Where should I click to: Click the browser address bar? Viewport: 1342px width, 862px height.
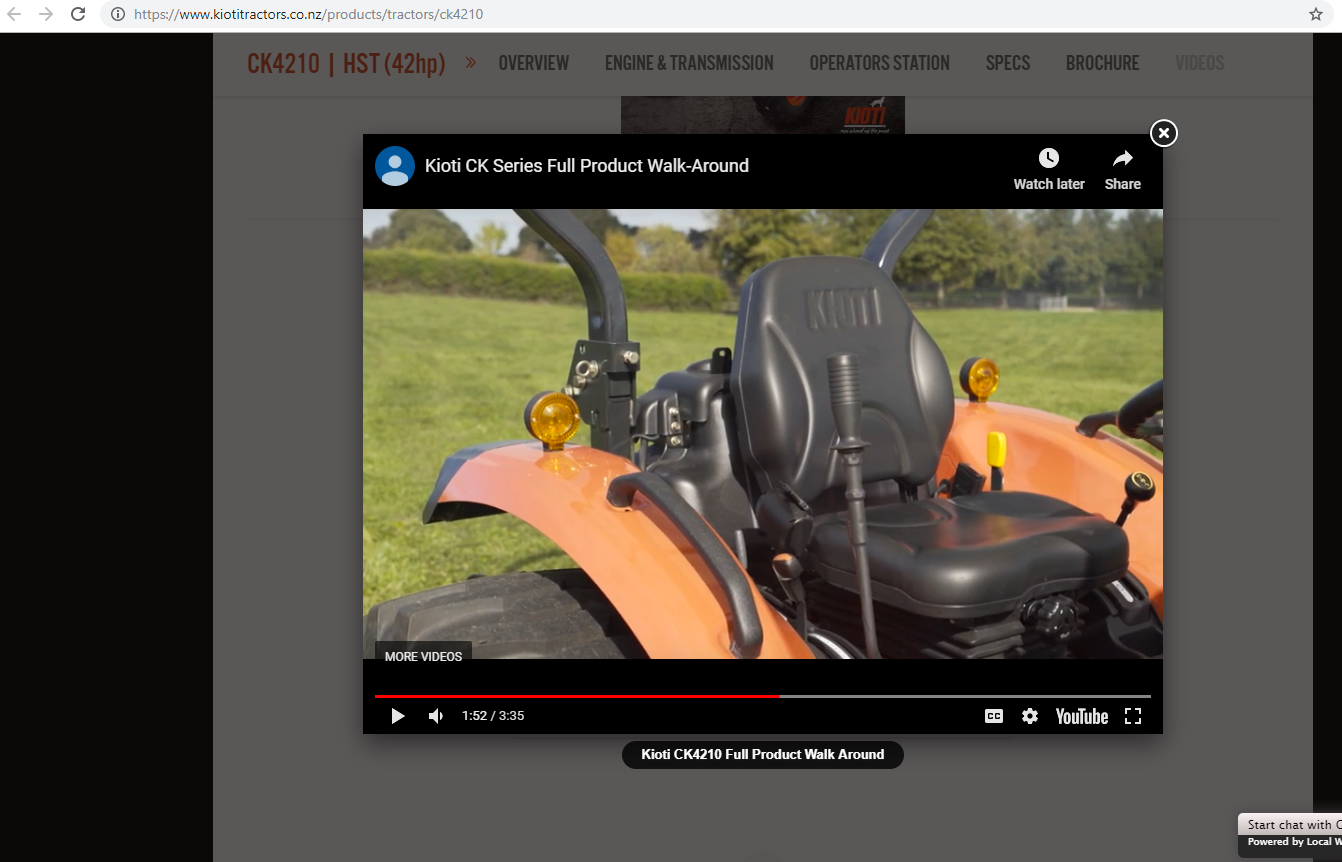click(700, 14)
